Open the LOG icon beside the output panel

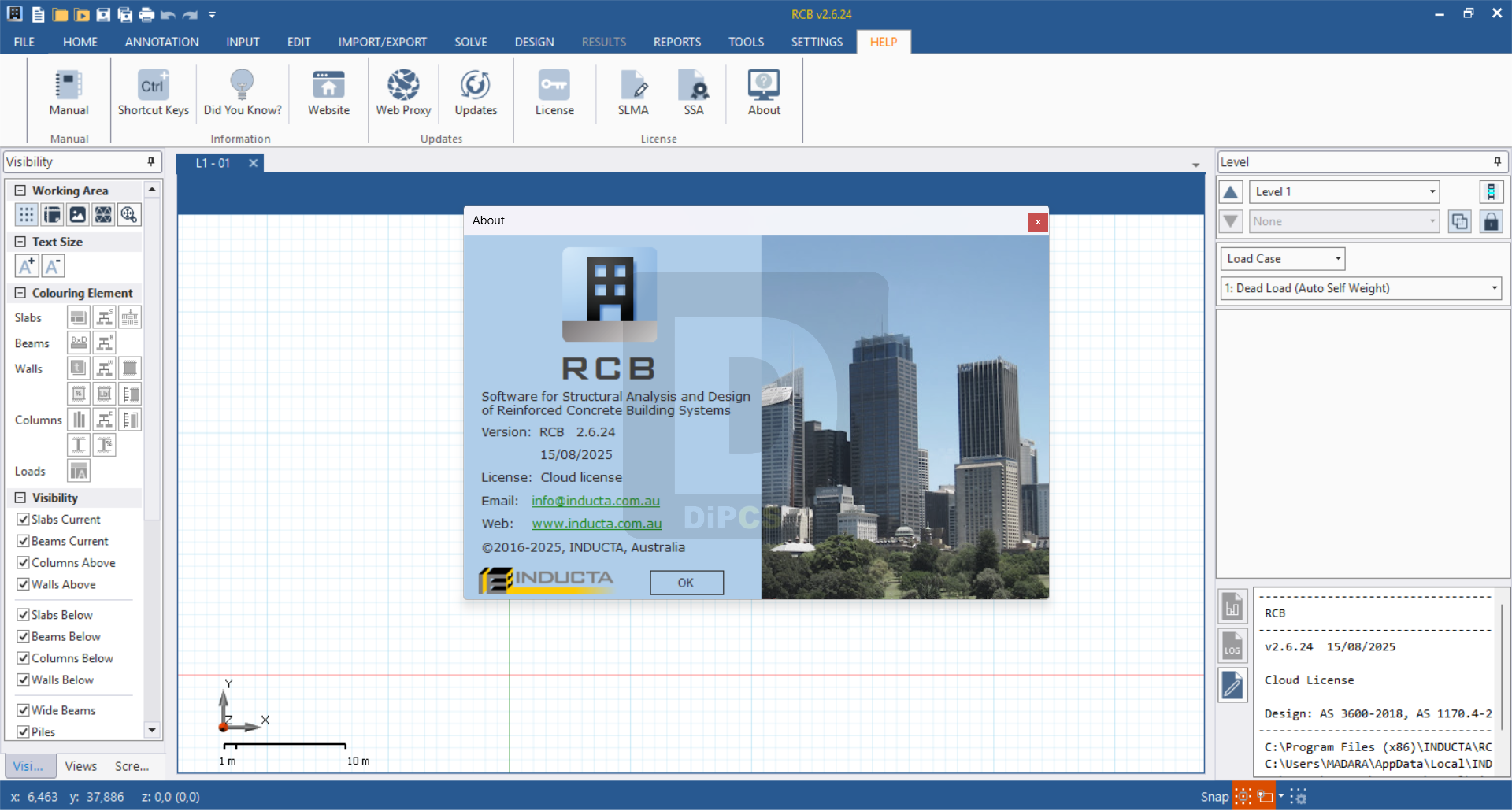click(1232, 646)
